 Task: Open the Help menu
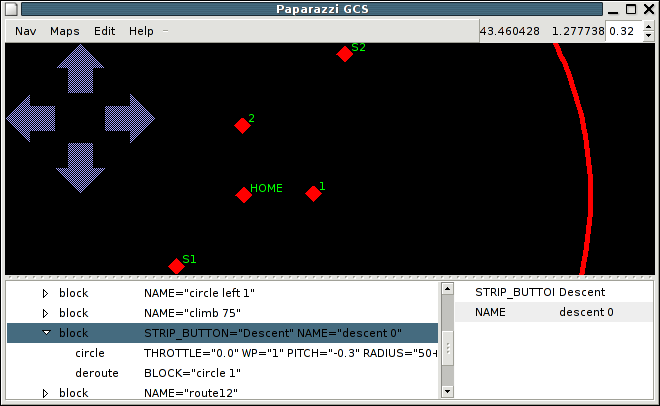[x=141, y=31]
